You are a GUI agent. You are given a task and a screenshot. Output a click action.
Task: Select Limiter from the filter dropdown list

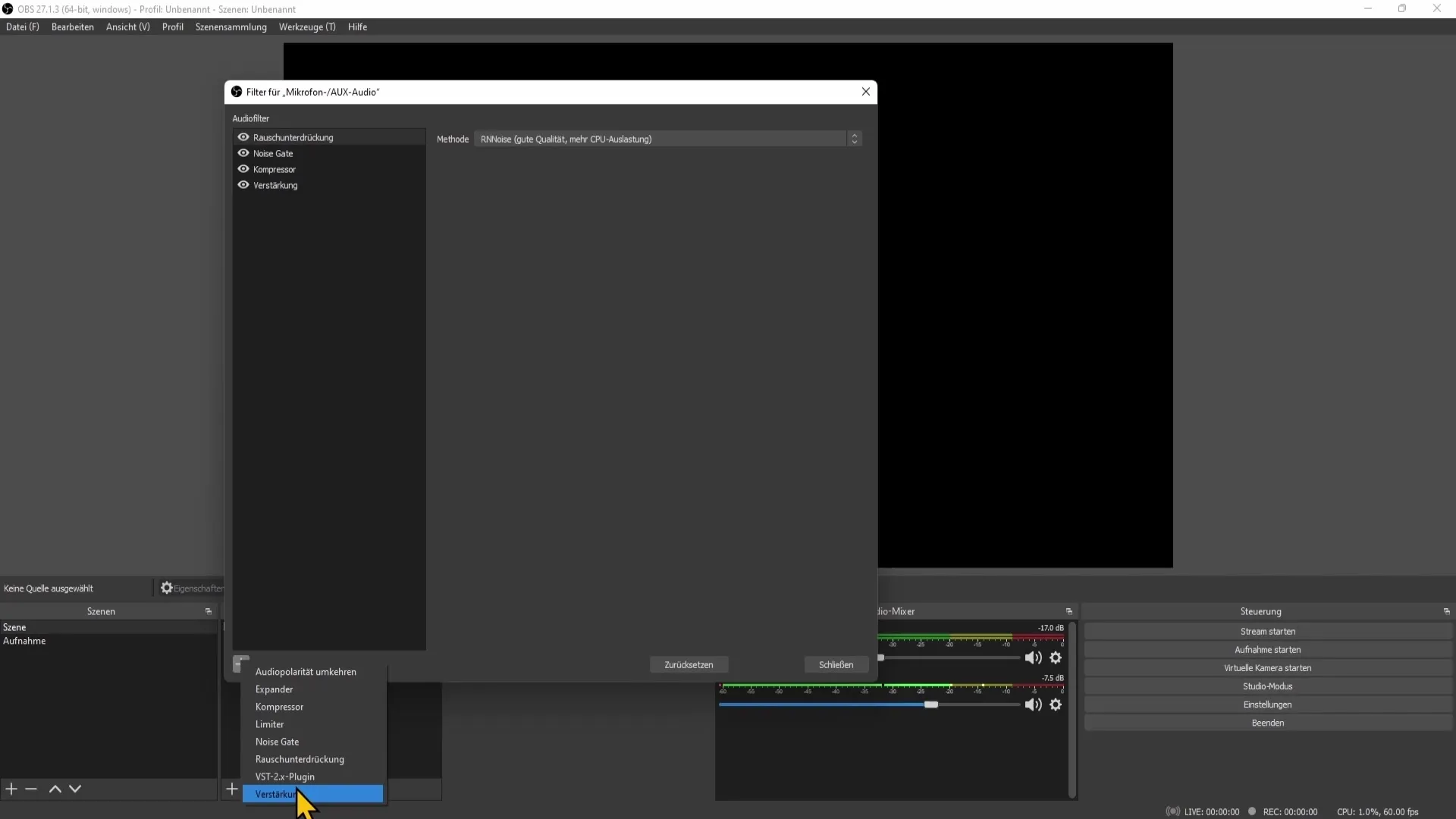270,724
